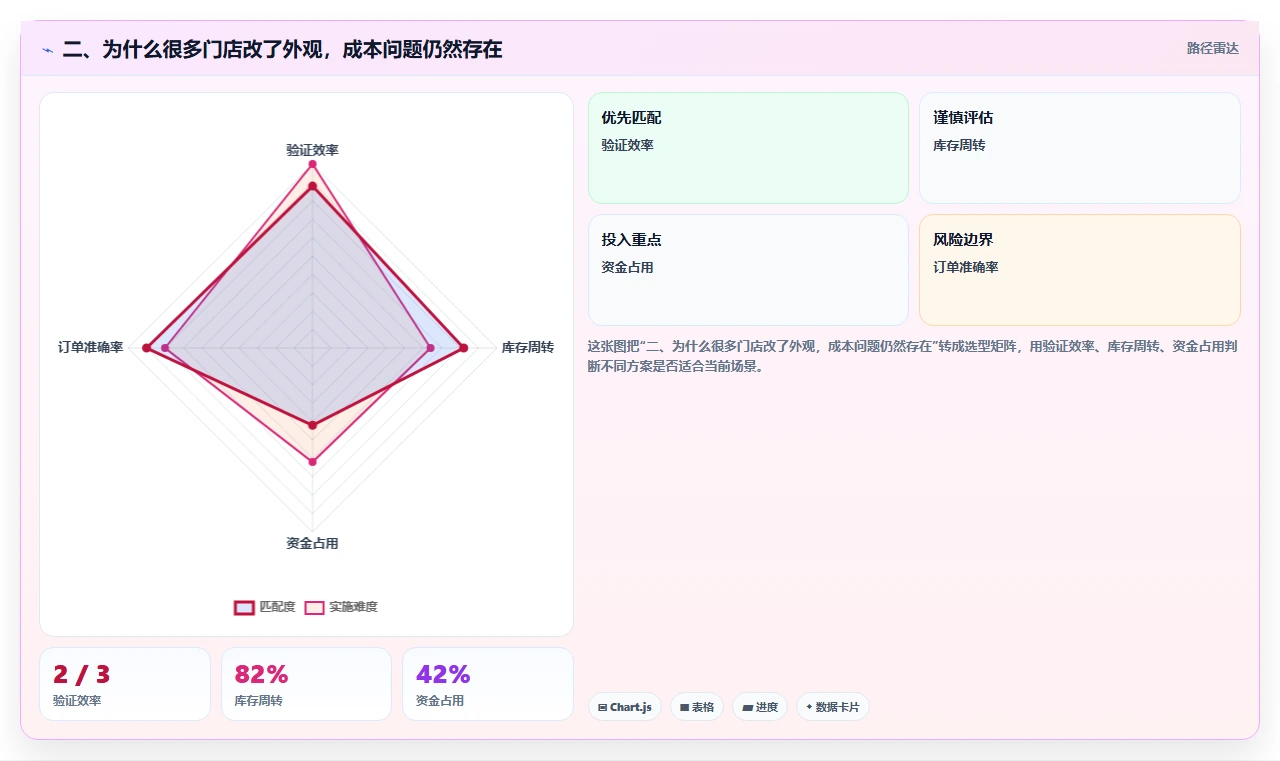Screen dimensions: 1280x761
Task: Click the 匹配度 legend color box
Action: [244, 607]
